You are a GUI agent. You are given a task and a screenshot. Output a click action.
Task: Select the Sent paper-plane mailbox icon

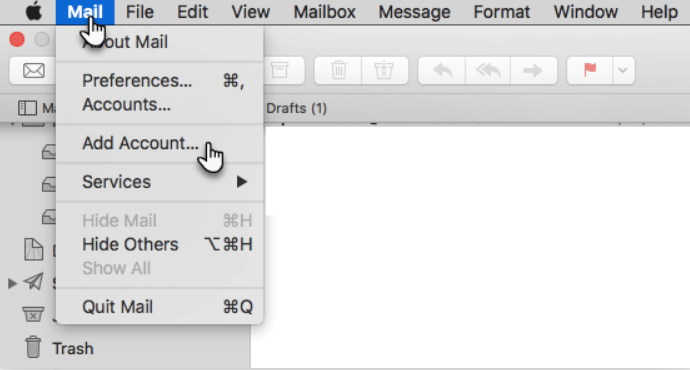click(33, 282)
